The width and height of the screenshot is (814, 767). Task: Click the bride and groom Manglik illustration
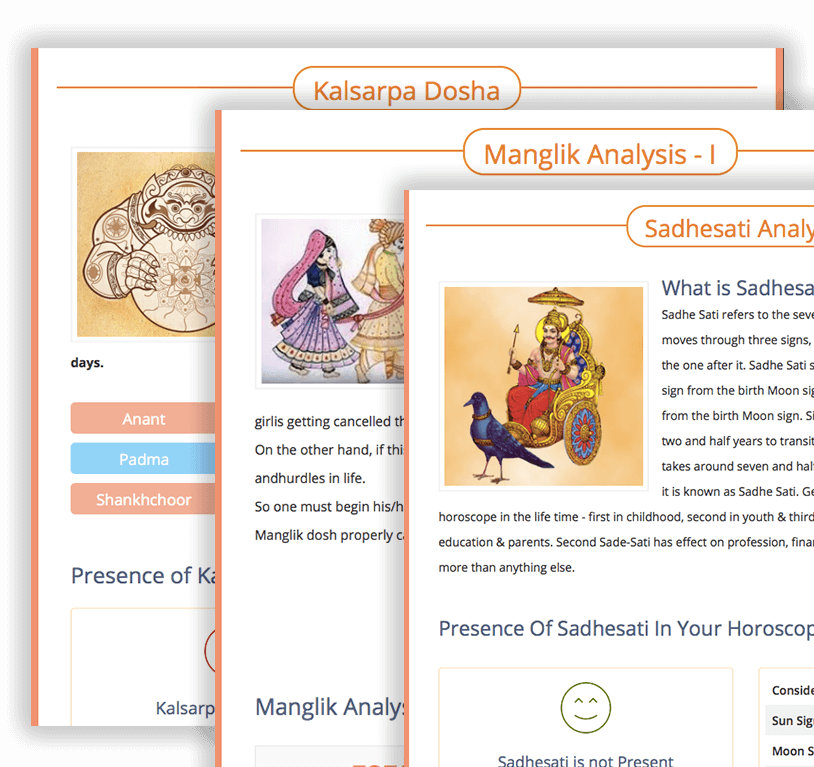coord(331,300)
